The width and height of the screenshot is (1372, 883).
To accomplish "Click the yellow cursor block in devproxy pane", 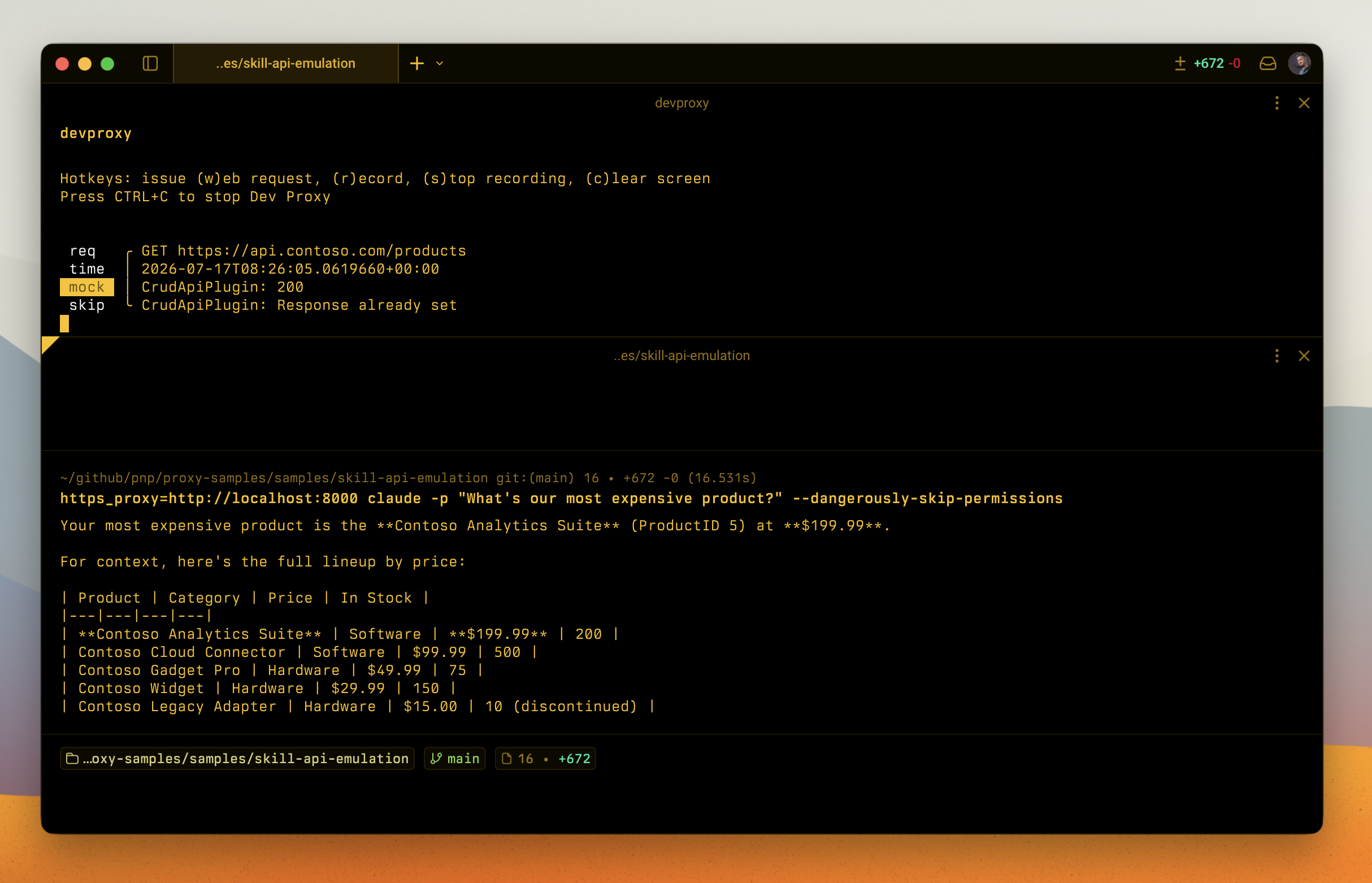I will (64, 324).
